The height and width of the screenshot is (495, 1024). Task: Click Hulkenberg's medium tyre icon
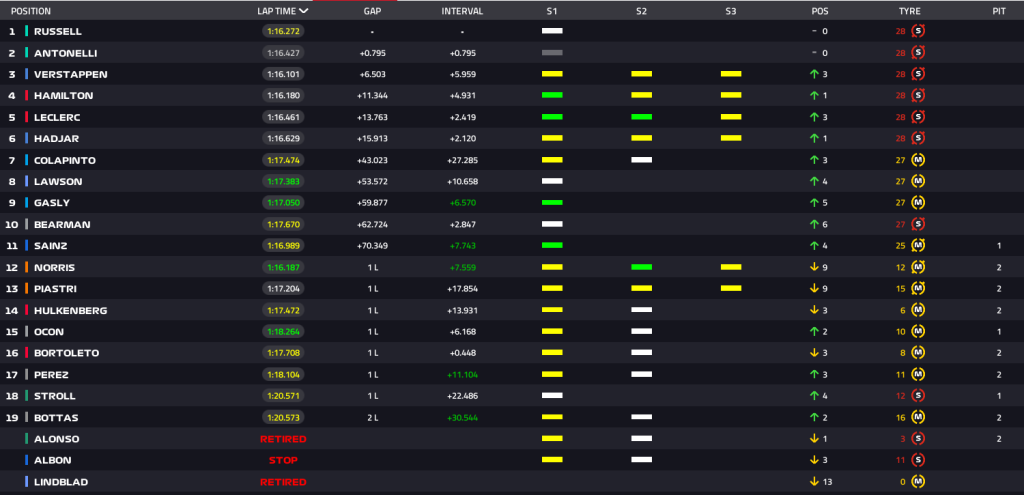click(918, 310)
